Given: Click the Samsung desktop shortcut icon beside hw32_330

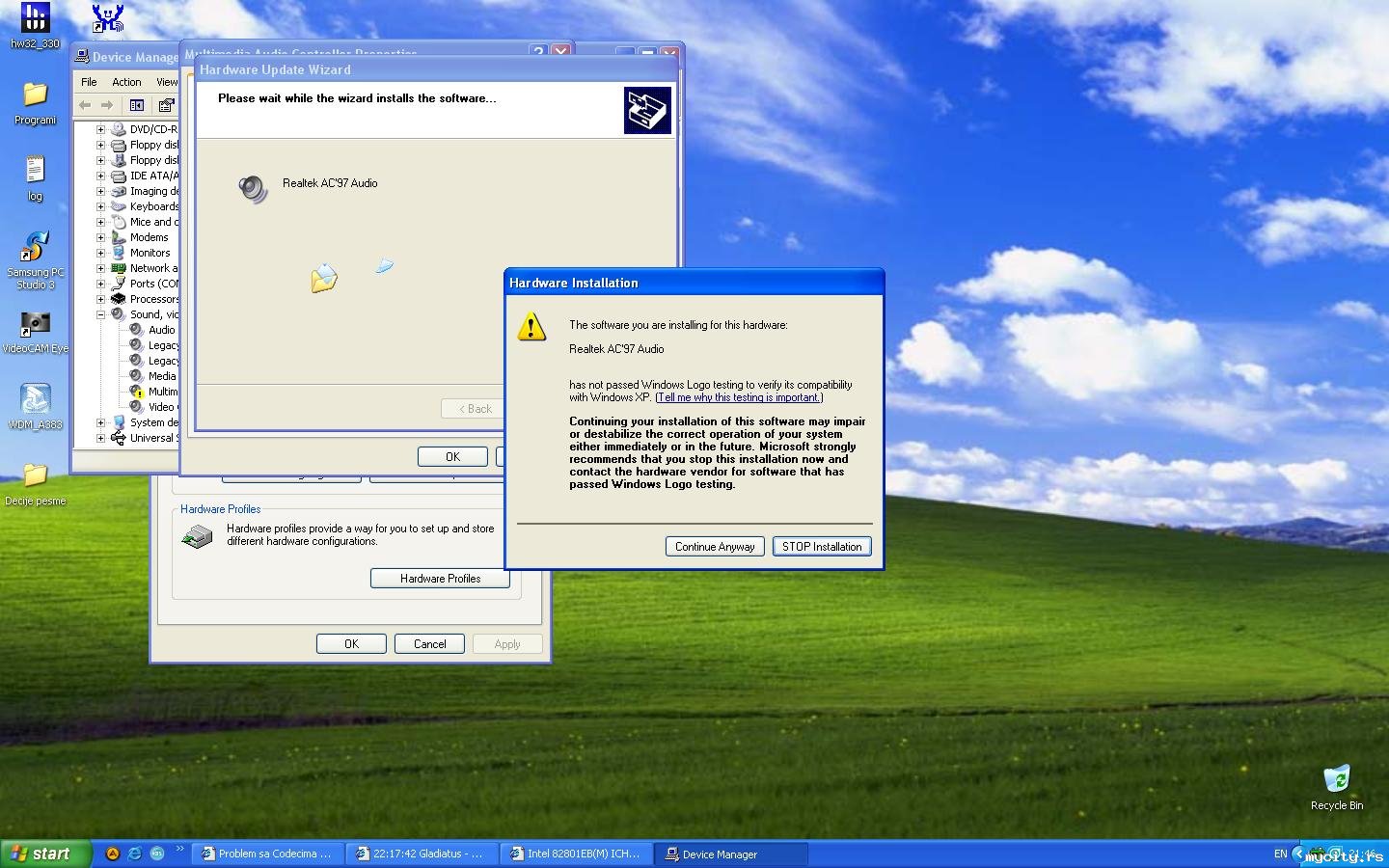Looking at the screenshot, I should coord(107,17).
